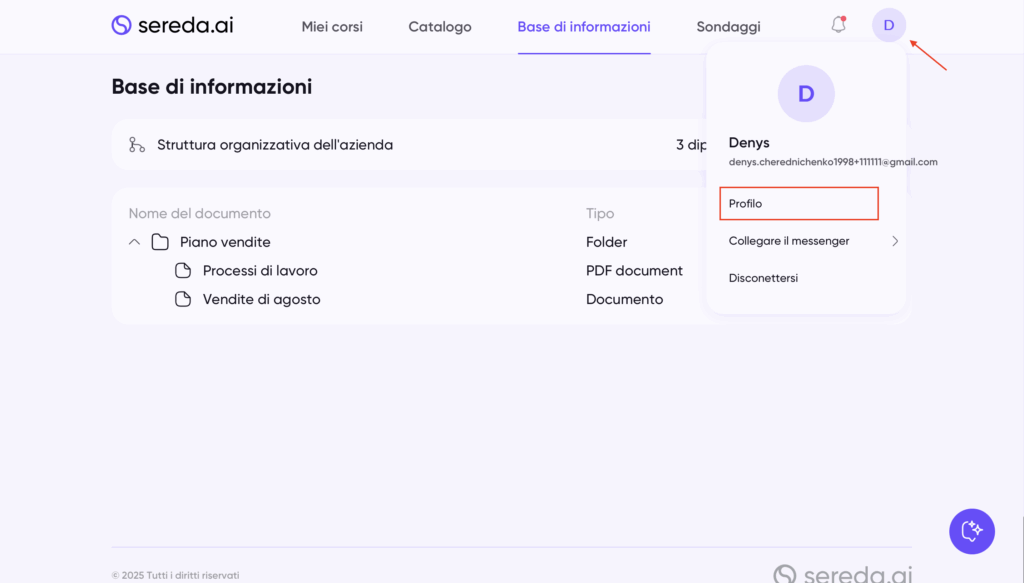1024x583 pixels.
Task: Select Disconnettersi to log out
Action: pyautogui.click(x=763, y=278)
